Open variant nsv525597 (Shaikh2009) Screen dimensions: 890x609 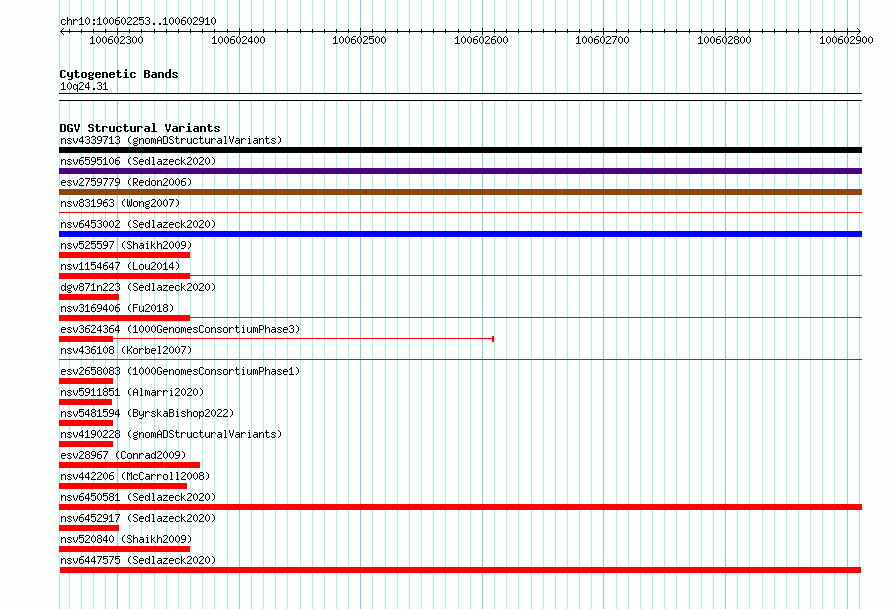click(x=126, y=245)
